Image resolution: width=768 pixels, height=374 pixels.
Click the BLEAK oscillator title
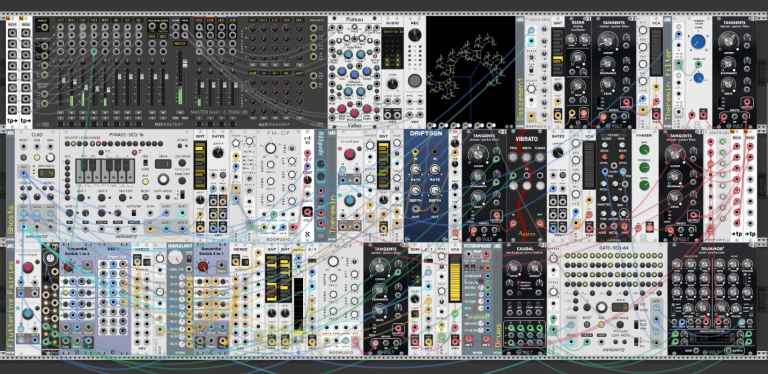[577, 22]
